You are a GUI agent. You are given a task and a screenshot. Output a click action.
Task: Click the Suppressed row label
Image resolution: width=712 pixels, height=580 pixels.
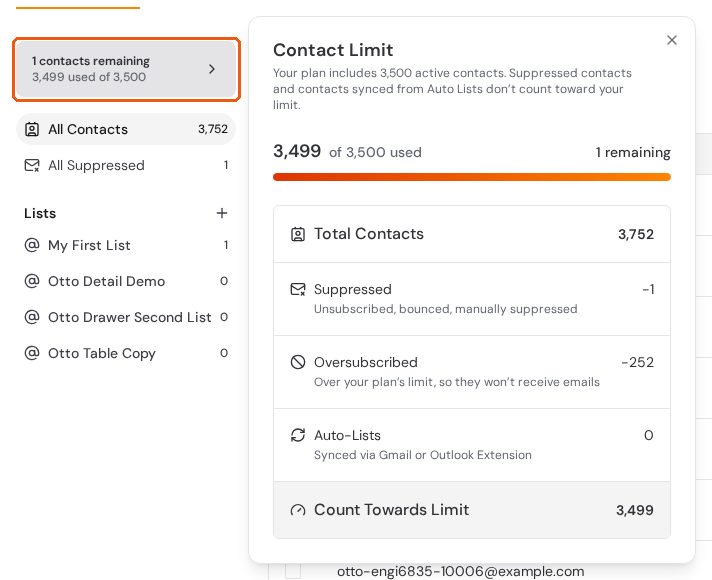click(353, 289)
